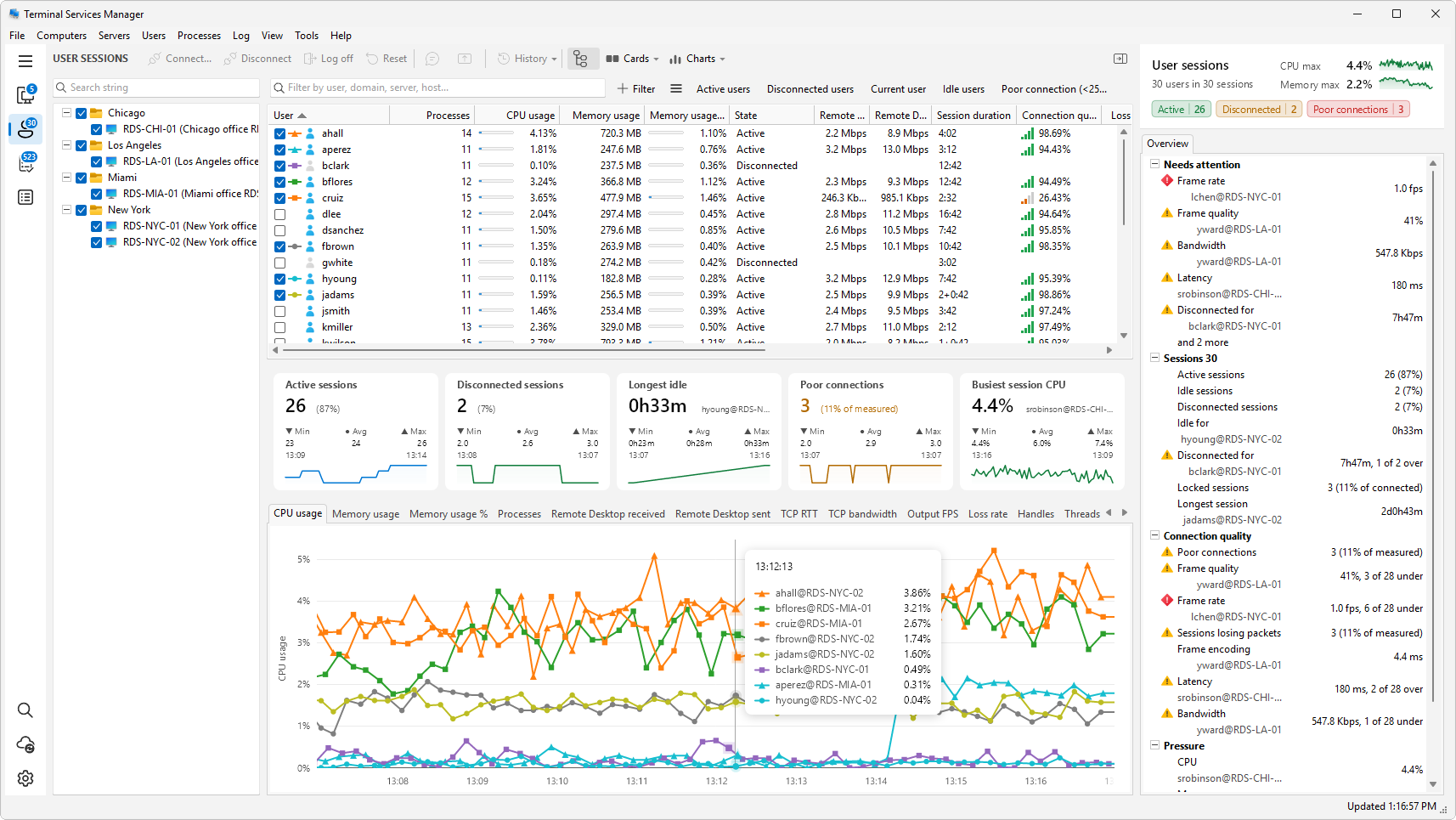
Task: Open the processes sidebar icon with badge 523
Action: point(25,163)
